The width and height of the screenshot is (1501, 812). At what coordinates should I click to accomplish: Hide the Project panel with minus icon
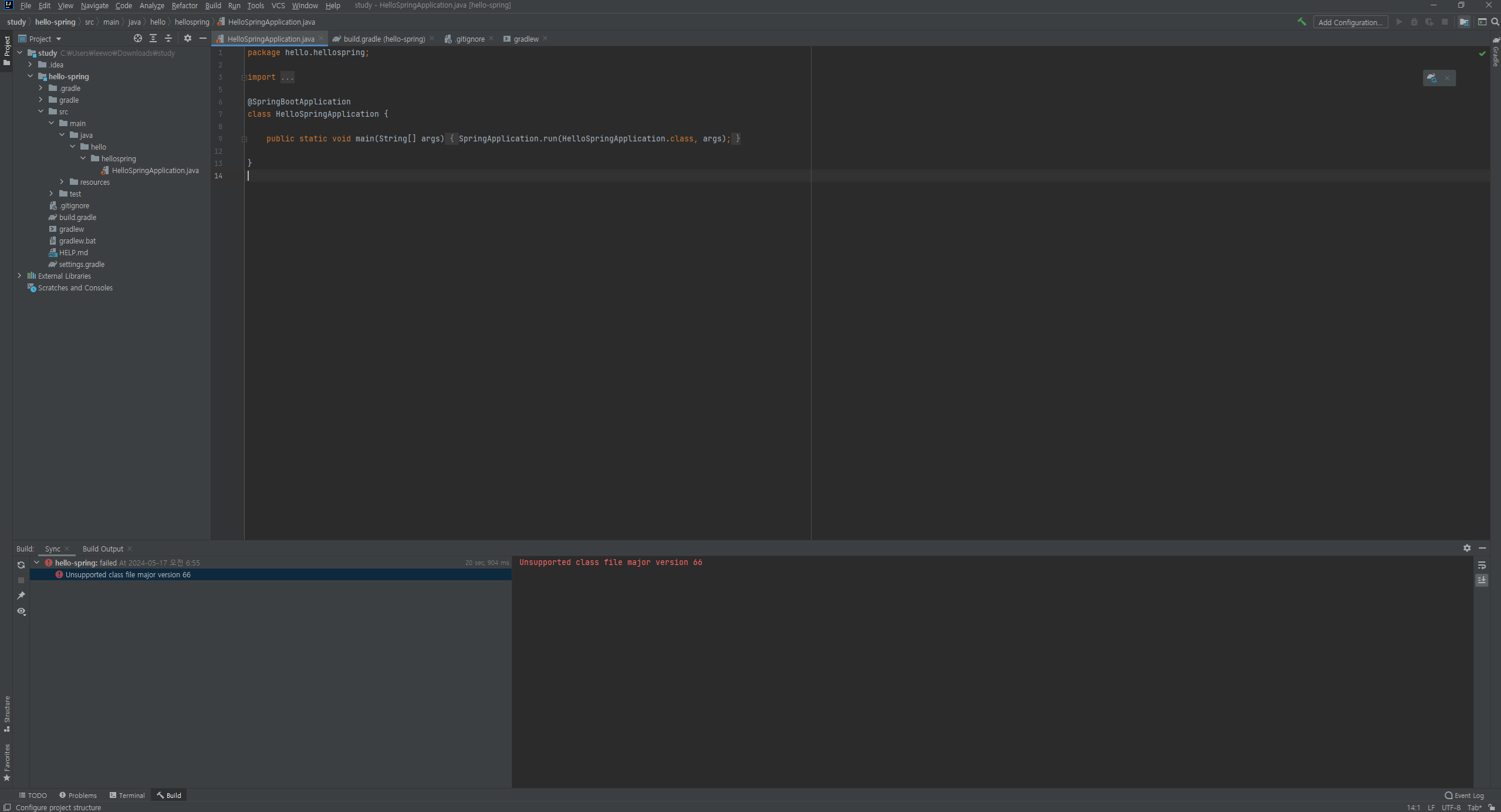click(x=203, y=38)
